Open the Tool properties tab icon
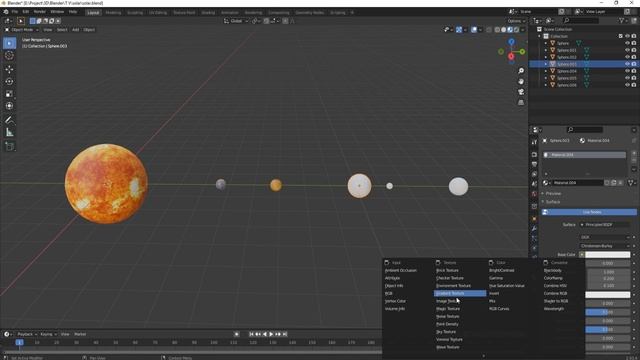The width and height of the screenshot is (640, 360). tap(534, 142)
